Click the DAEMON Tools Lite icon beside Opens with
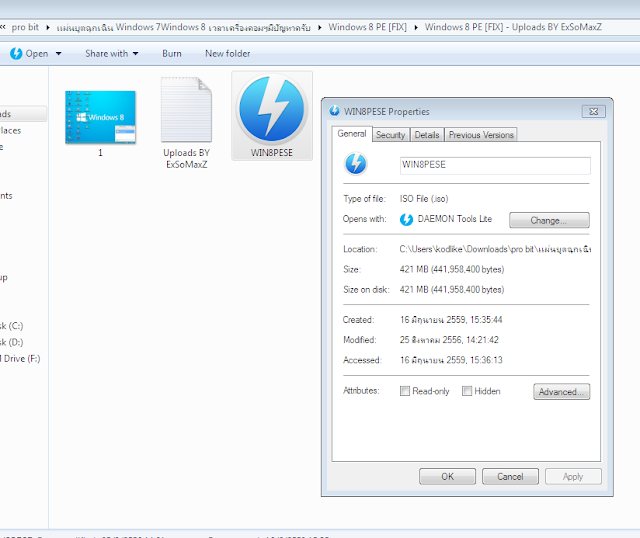Screen dimensions: 640x538 pos(406,220)
